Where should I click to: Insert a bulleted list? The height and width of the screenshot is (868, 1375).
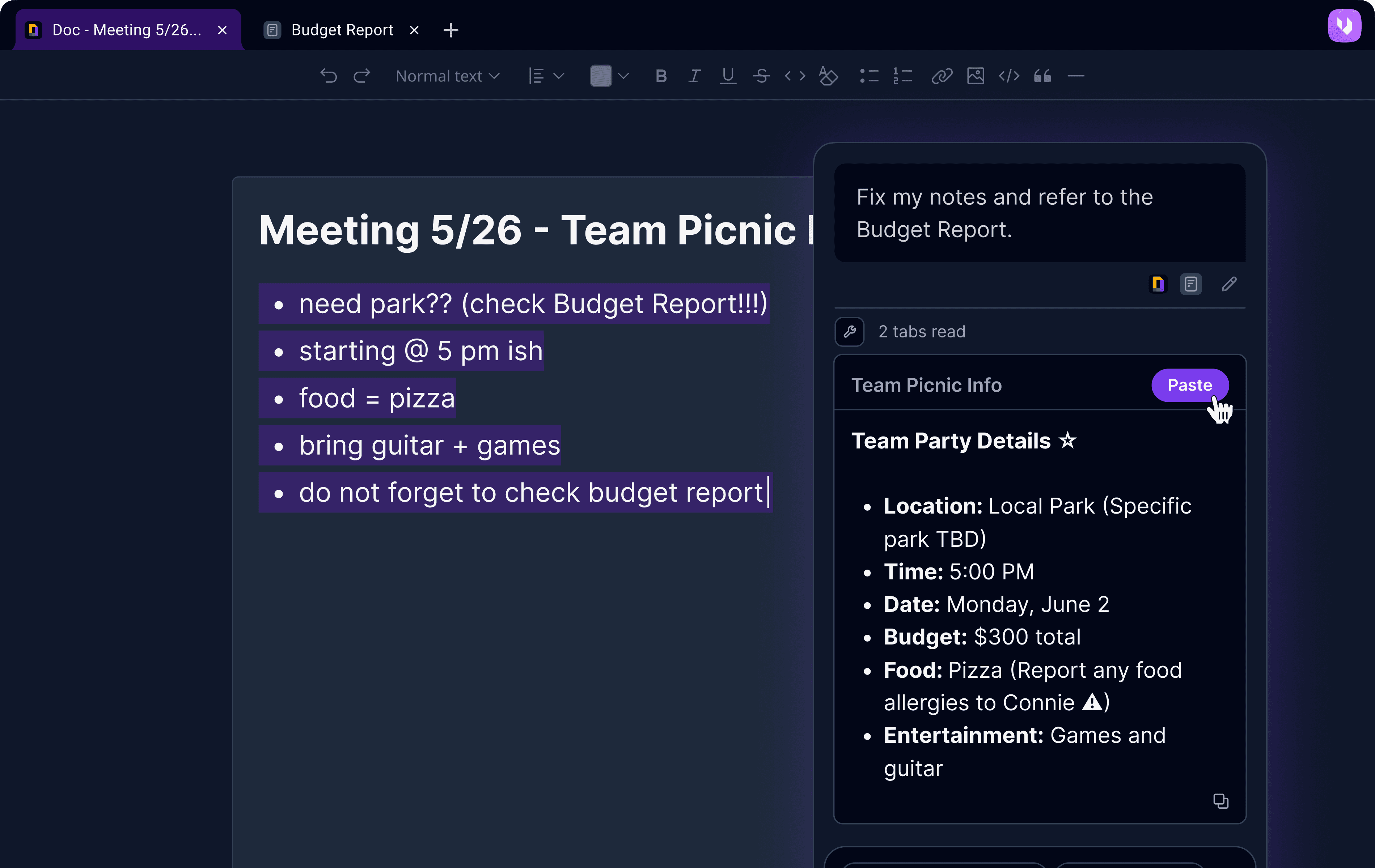869,76
